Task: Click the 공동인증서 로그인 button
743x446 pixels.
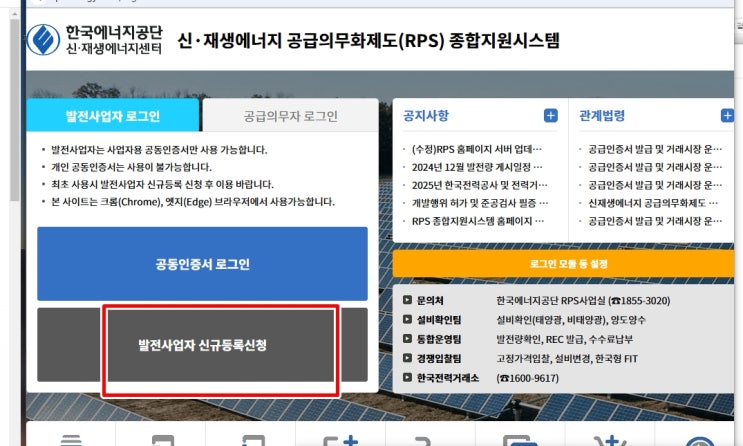Action: point(202,264)
